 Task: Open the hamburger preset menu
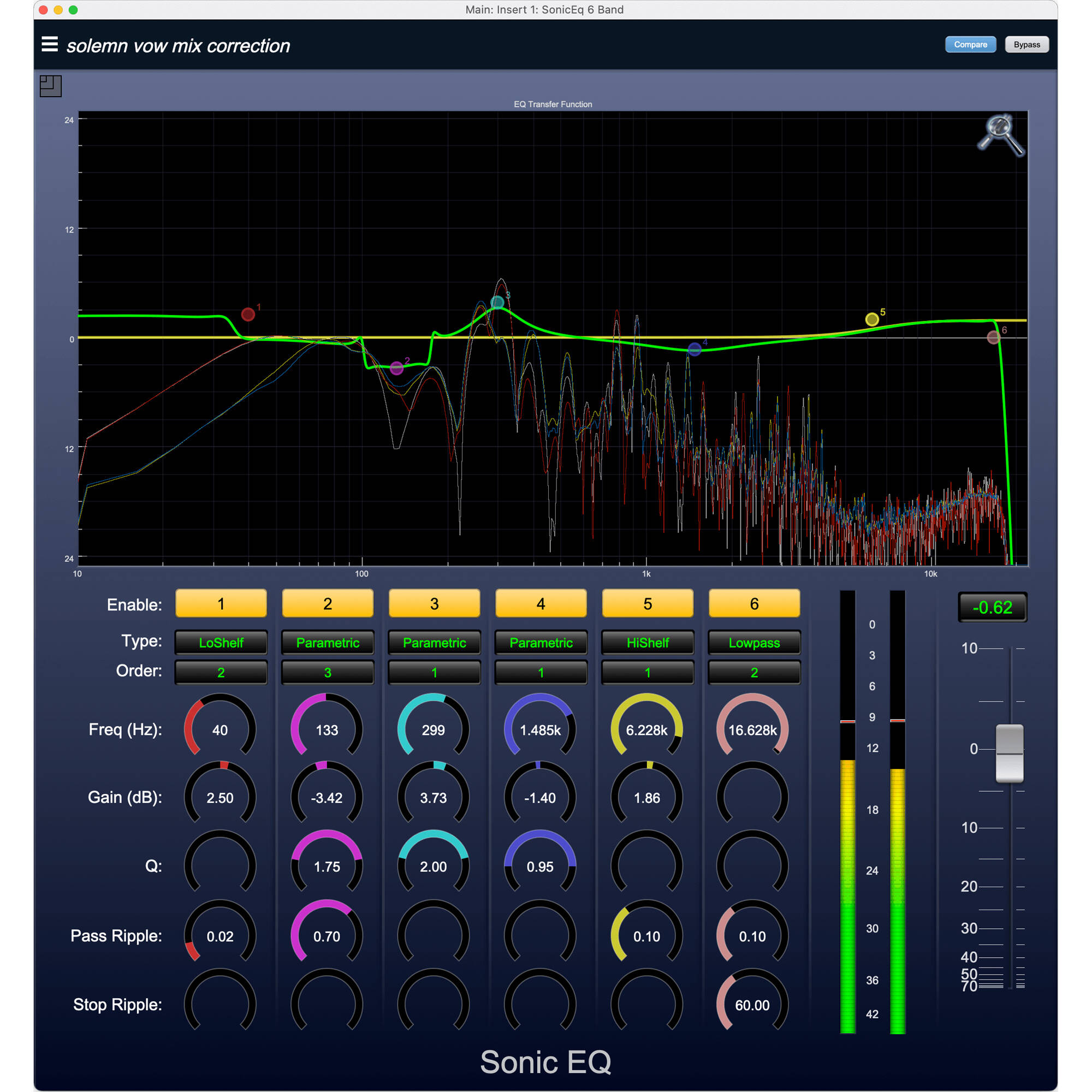pos(50,44)
